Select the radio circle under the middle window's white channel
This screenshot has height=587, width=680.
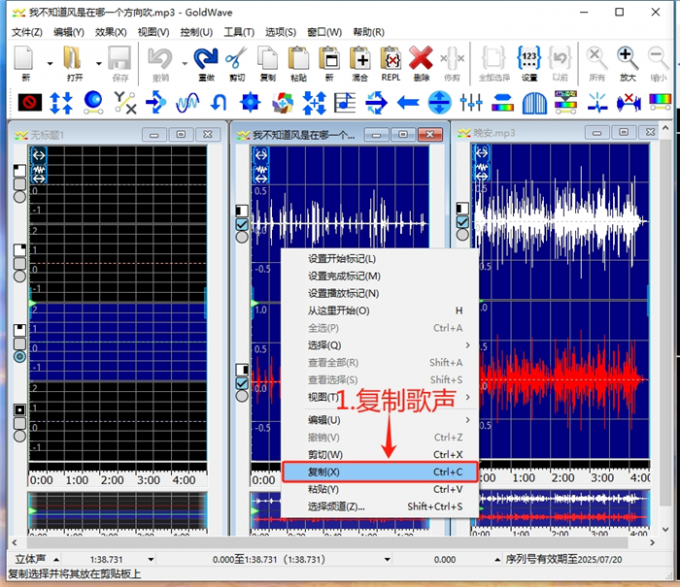pos(242,237)
